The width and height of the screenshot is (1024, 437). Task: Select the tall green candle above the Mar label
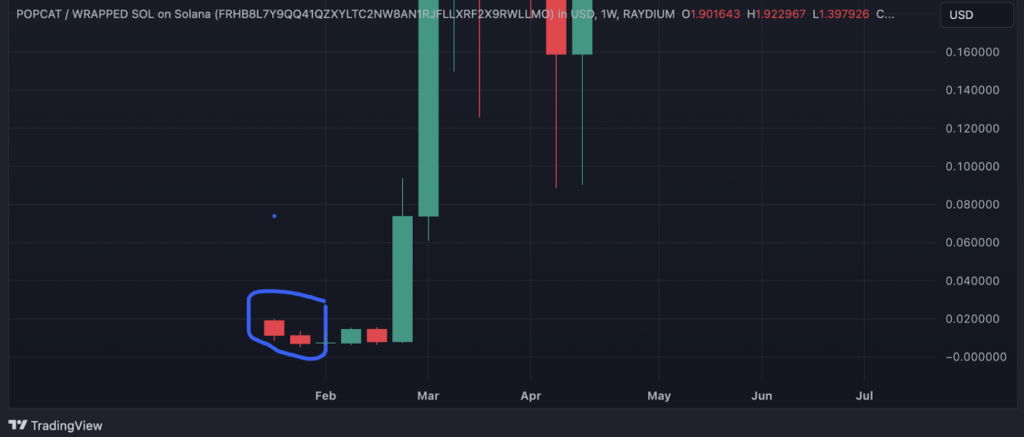pos(428,108)
